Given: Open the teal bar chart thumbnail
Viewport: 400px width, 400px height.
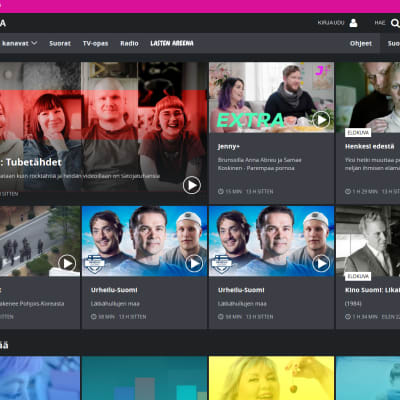Looking at the screenshot, I should 144,378.
